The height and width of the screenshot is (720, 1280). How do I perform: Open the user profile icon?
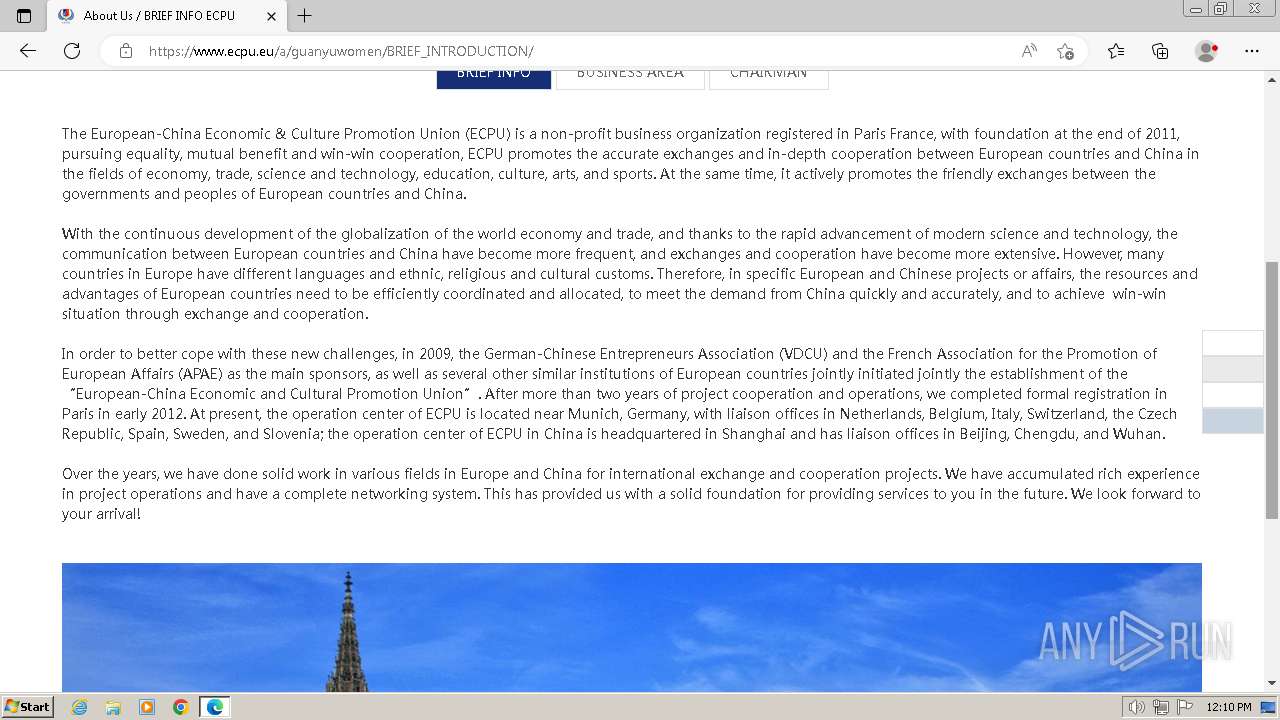(1207, 51)
